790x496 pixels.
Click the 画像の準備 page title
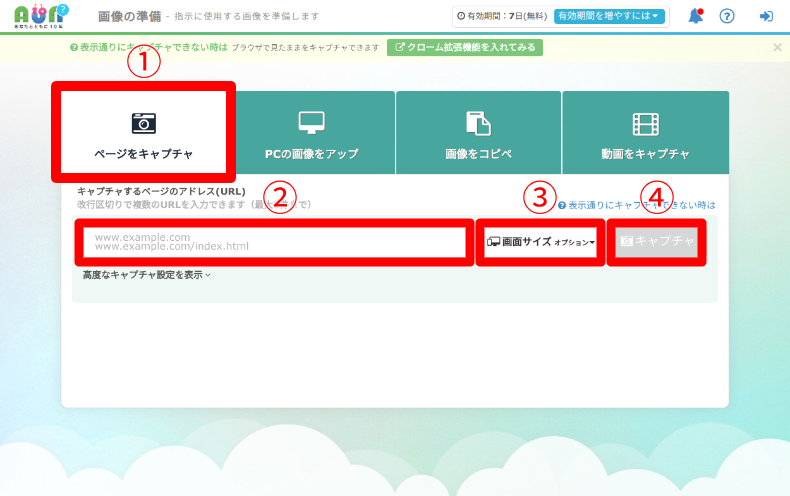(x=129, y=17)
